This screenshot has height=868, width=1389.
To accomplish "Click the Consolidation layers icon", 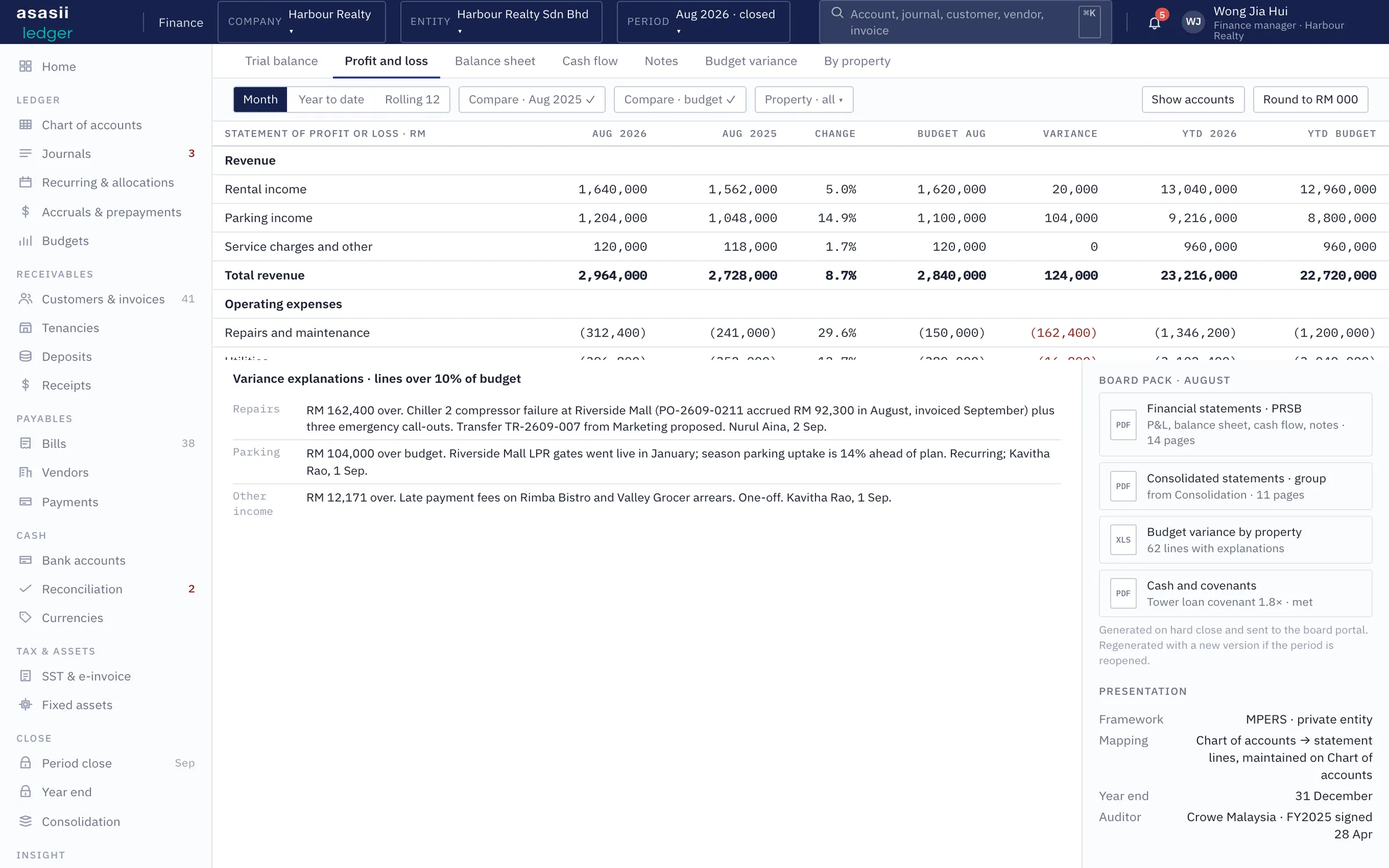I will [x=25, y=821].
